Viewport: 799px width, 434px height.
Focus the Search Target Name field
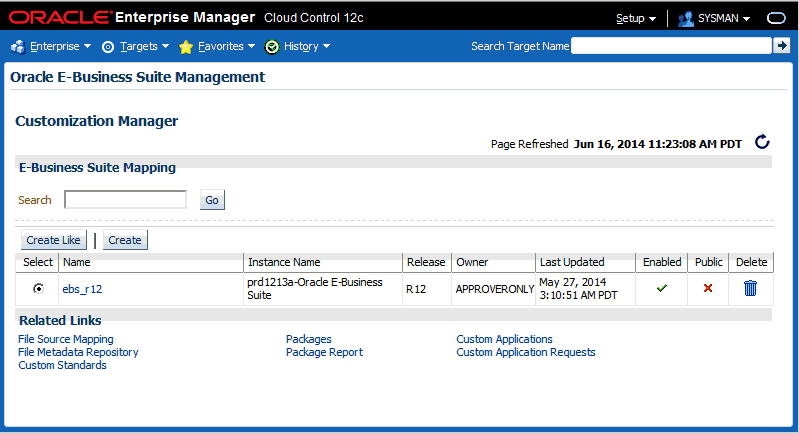671,46
